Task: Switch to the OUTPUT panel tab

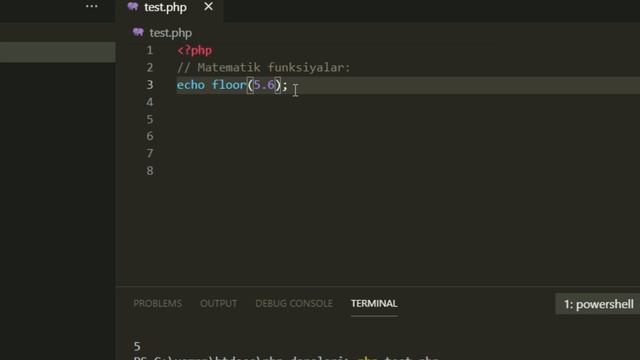Action: click(x=218, y=304)
